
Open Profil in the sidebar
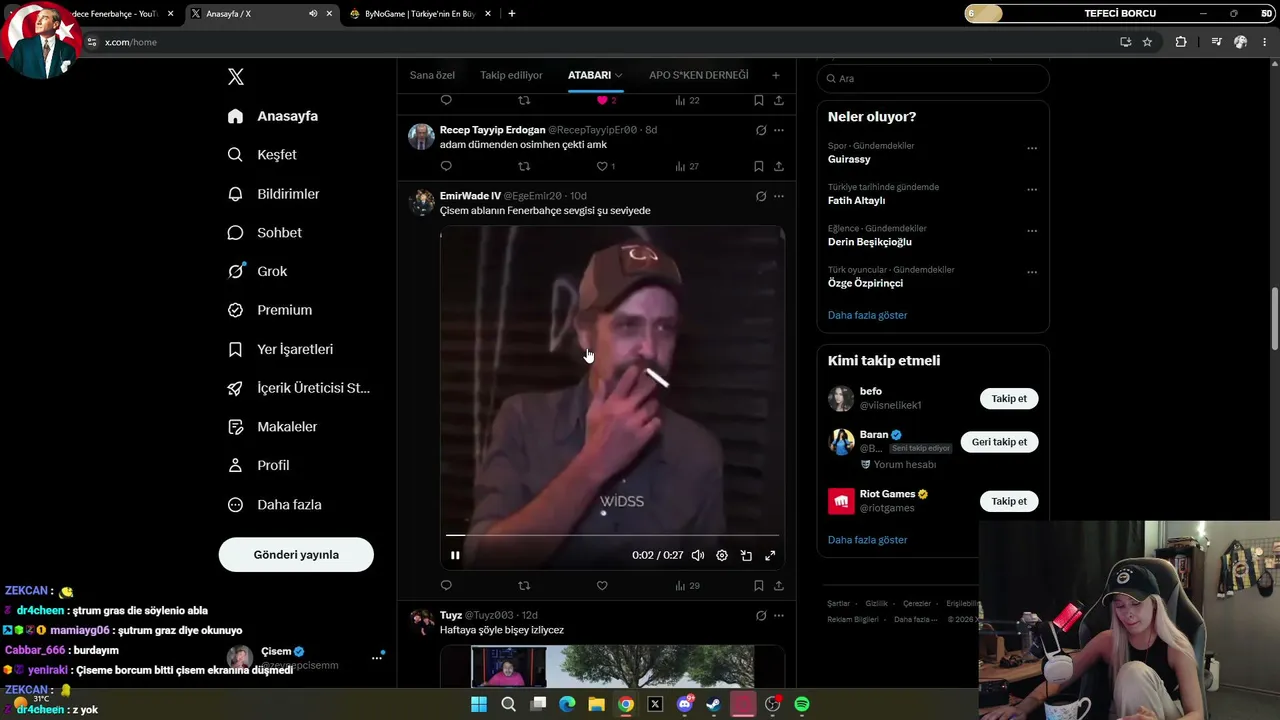point(259,466)
